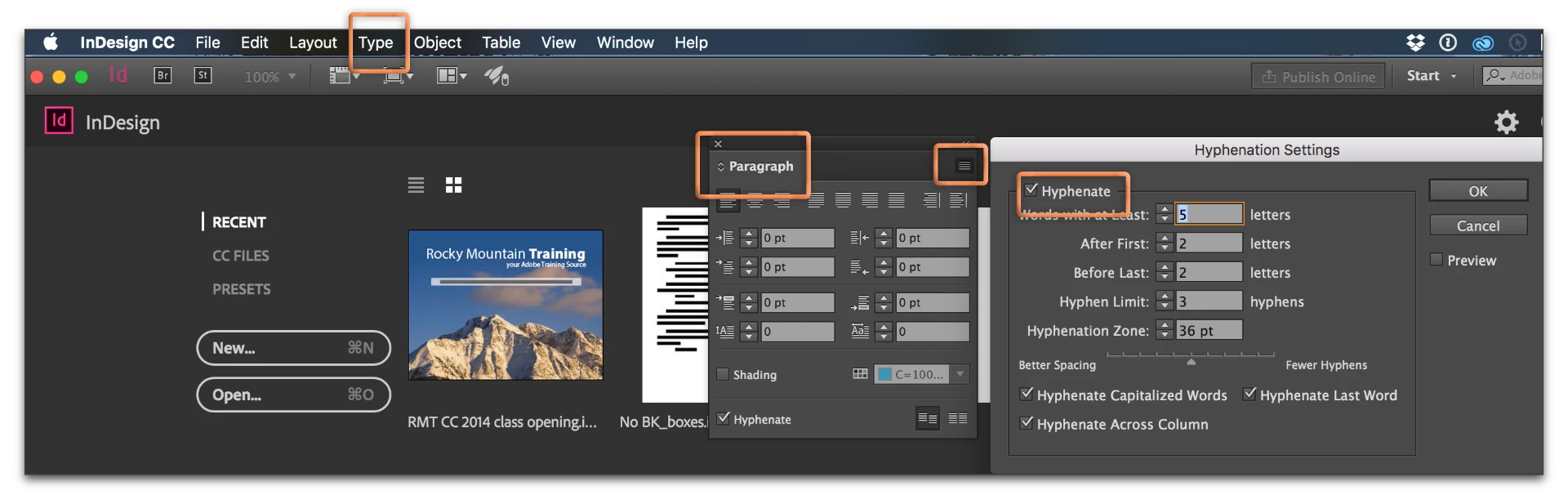Open Adobe Bridge via the Br icon

163,76
